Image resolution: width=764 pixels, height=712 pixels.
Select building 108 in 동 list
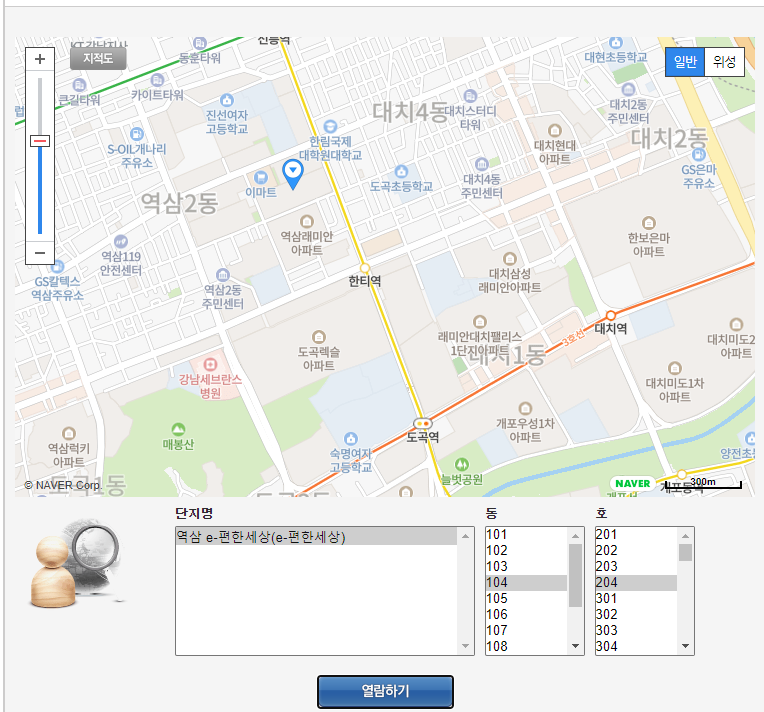[526, 646]
